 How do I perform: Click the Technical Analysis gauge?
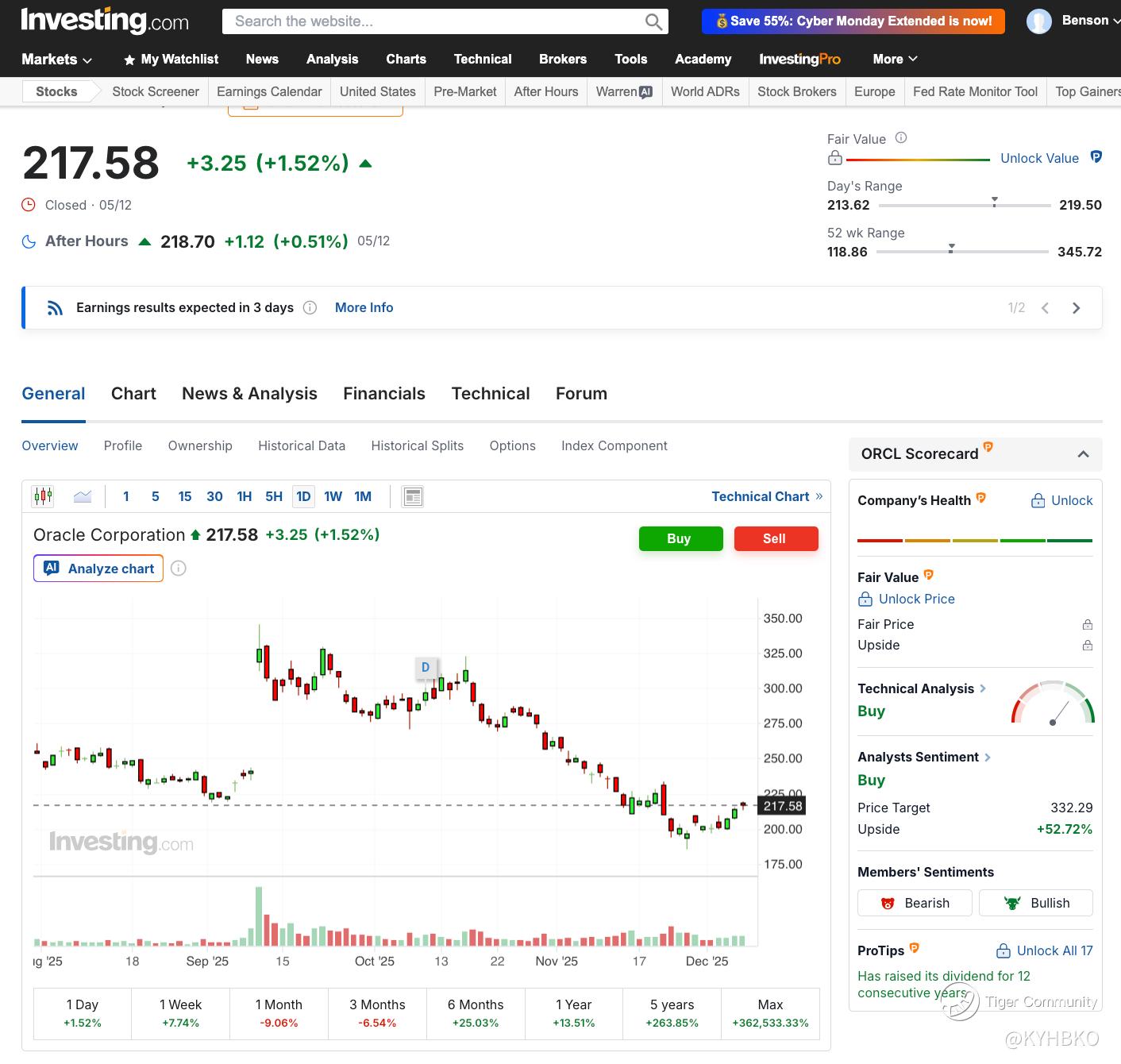point(1053,702)
